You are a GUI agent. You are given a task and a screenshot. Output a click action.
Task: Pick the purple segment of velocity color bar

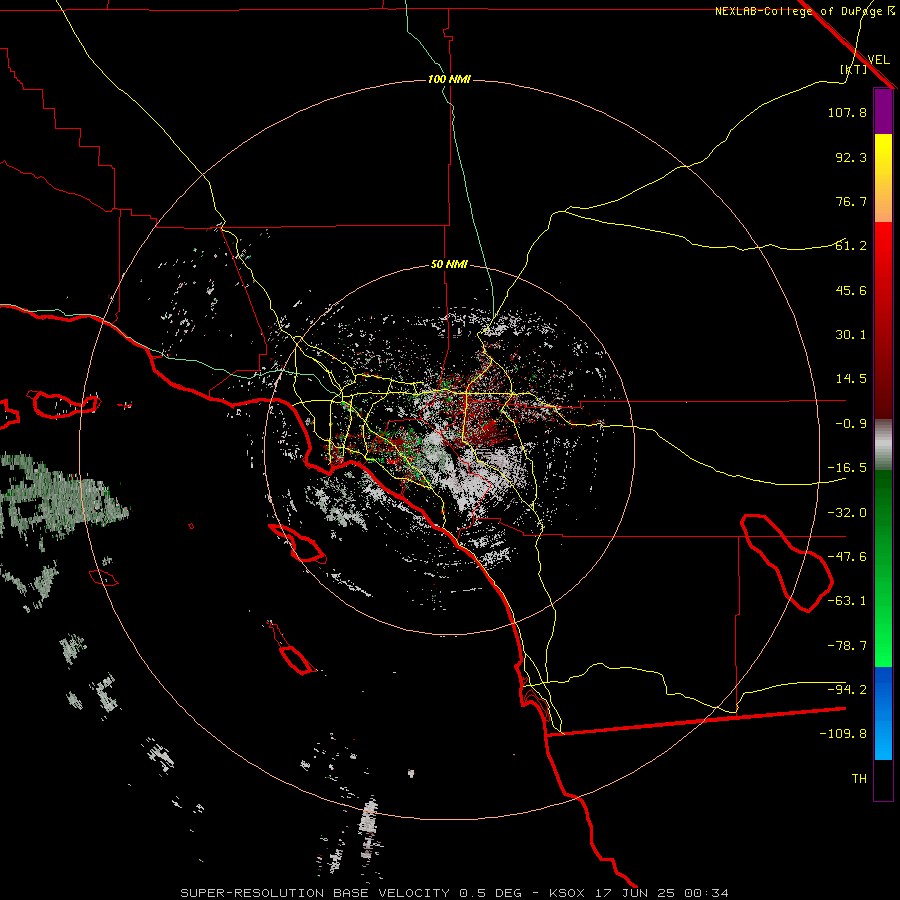point(883,112)
